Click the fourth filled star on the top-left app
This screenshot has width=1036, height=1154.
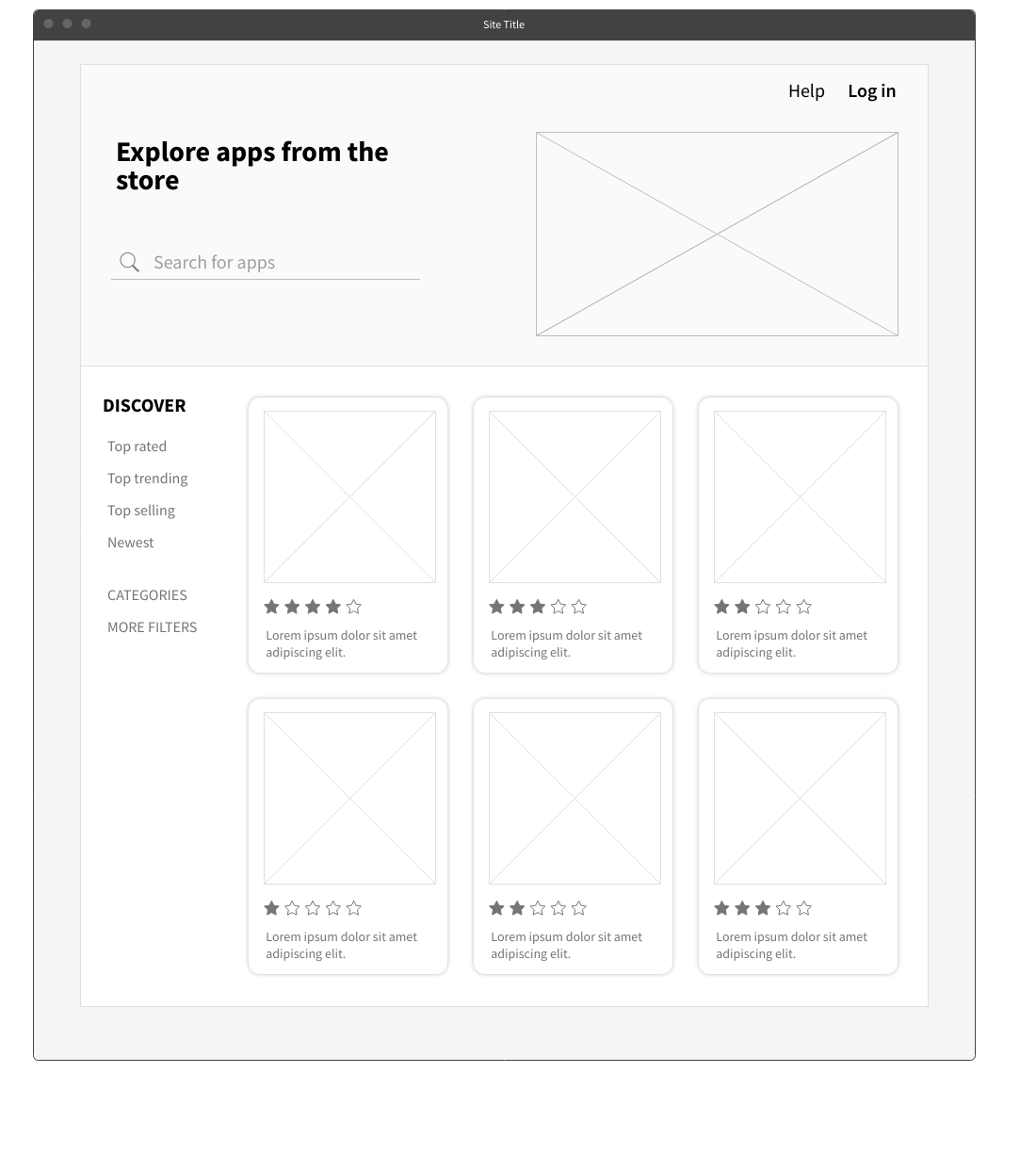(x=333, y=607)
